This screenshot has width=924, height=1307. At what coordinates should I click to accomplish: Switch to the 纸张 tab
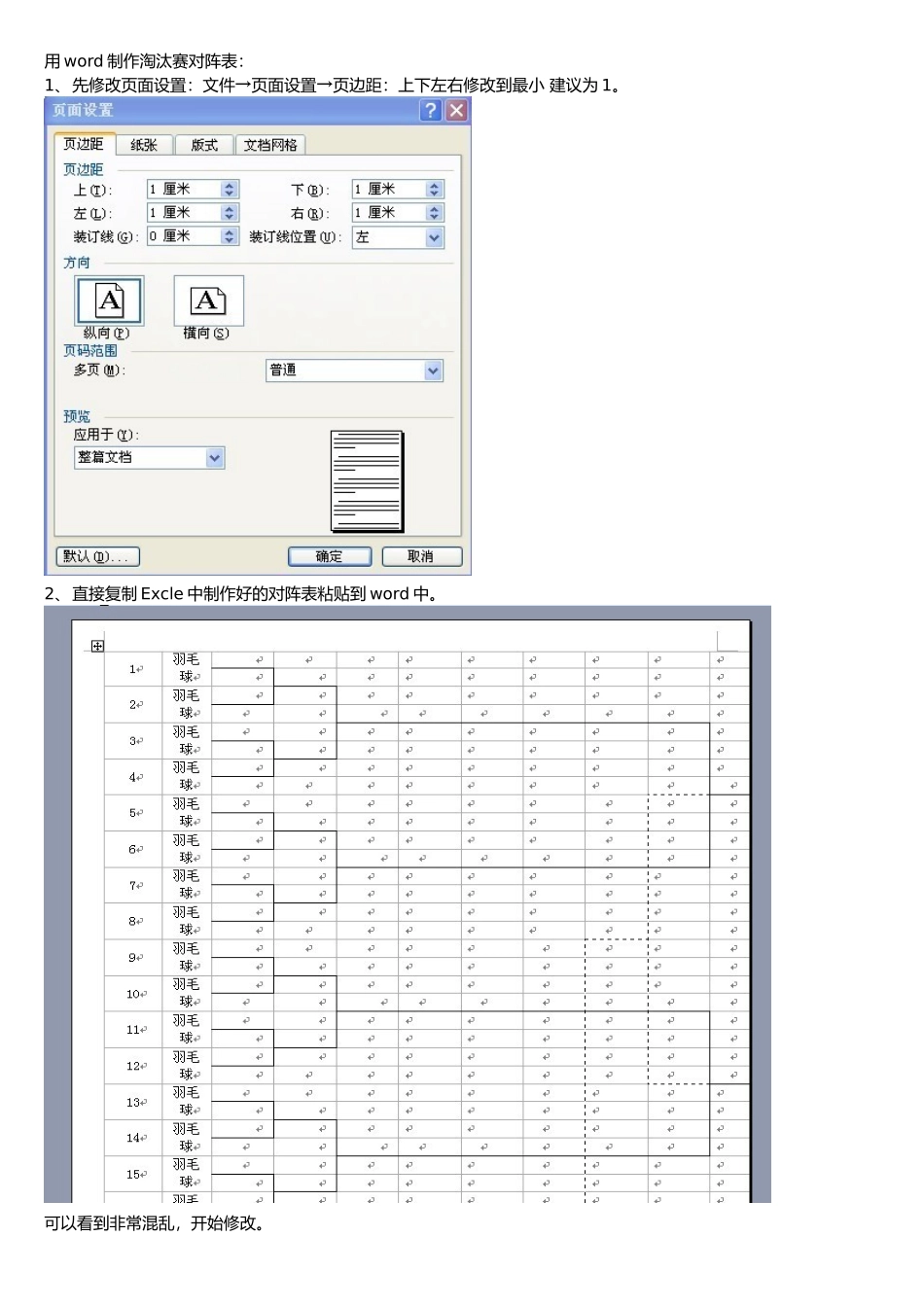pos(144,145)
